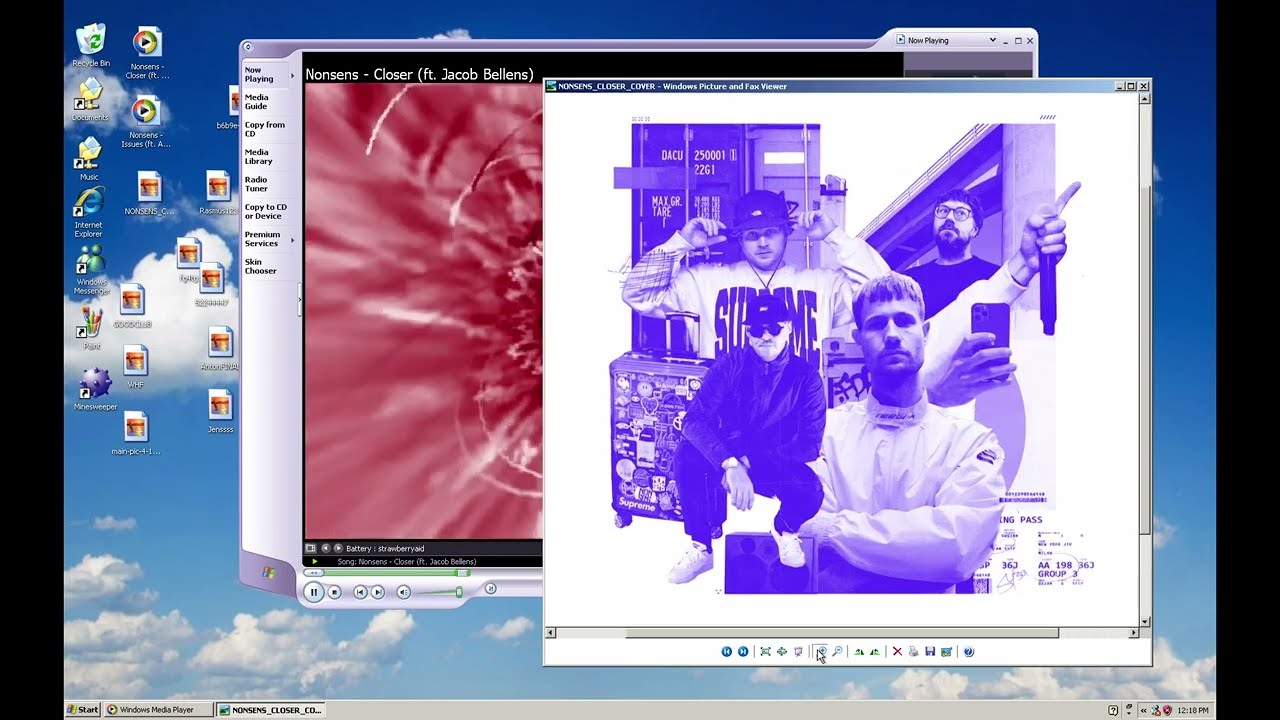Select previous visualization
Image resolution: width=1280 pixels, height=720 pixels.
pyautogui.click(x=326, y=548)
